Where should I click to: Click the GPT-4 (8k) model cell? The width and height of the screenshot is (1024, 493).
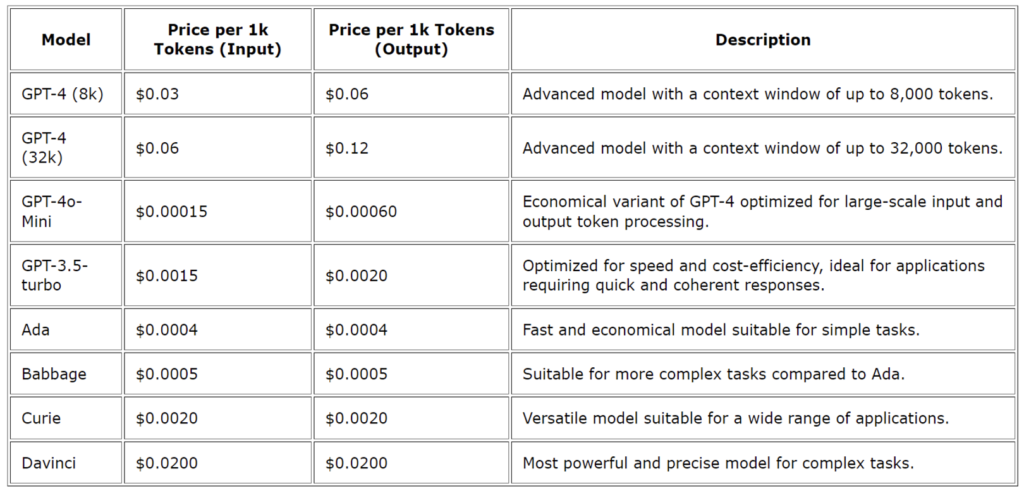click(66, 93)
